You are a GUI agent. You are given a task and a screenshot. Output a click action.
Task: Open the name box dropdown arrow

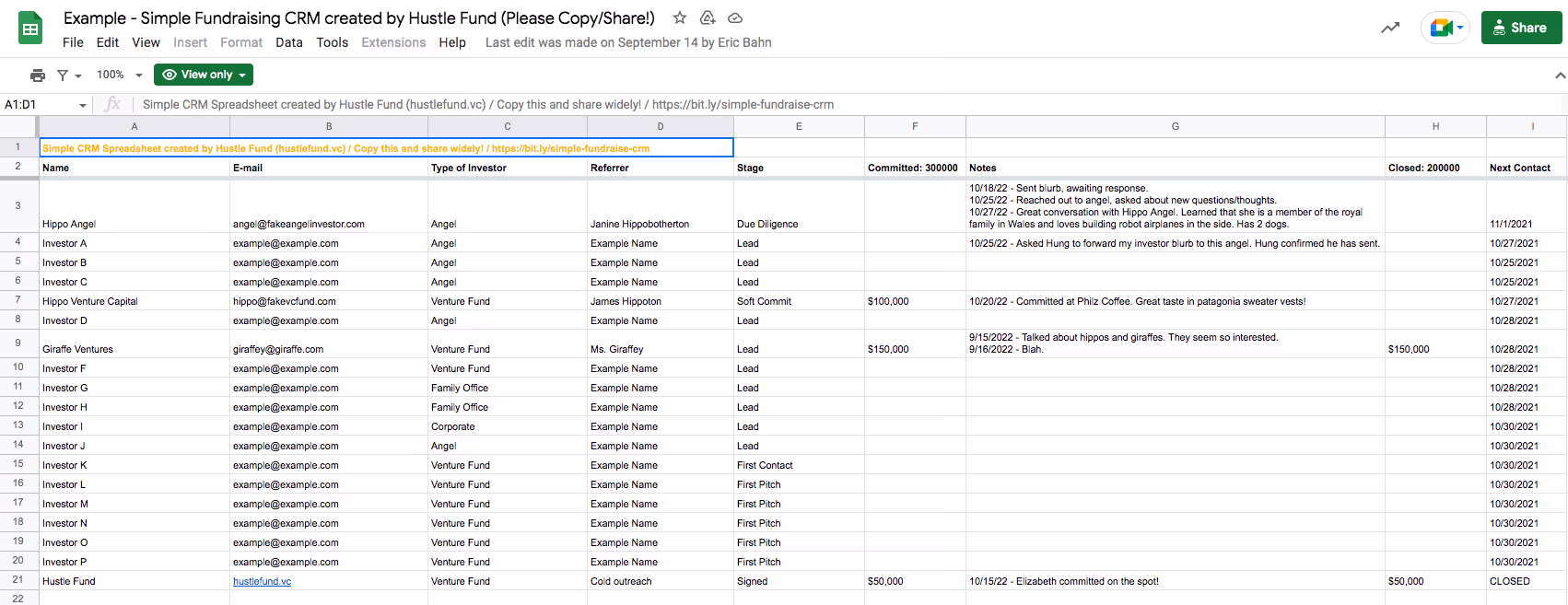pyautogui.click(x=83, y=105)
